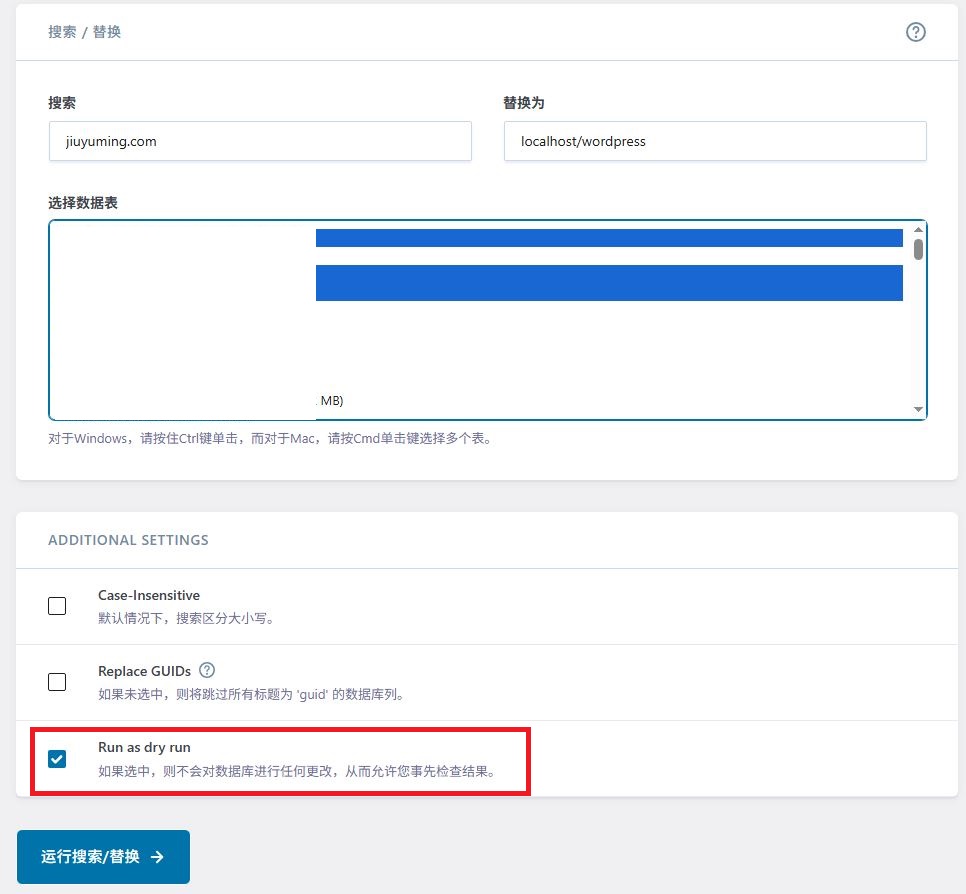966x894 pixels.
Task: Enable the Case-Insensitive checkbox
Action: (x=57, y=606)
